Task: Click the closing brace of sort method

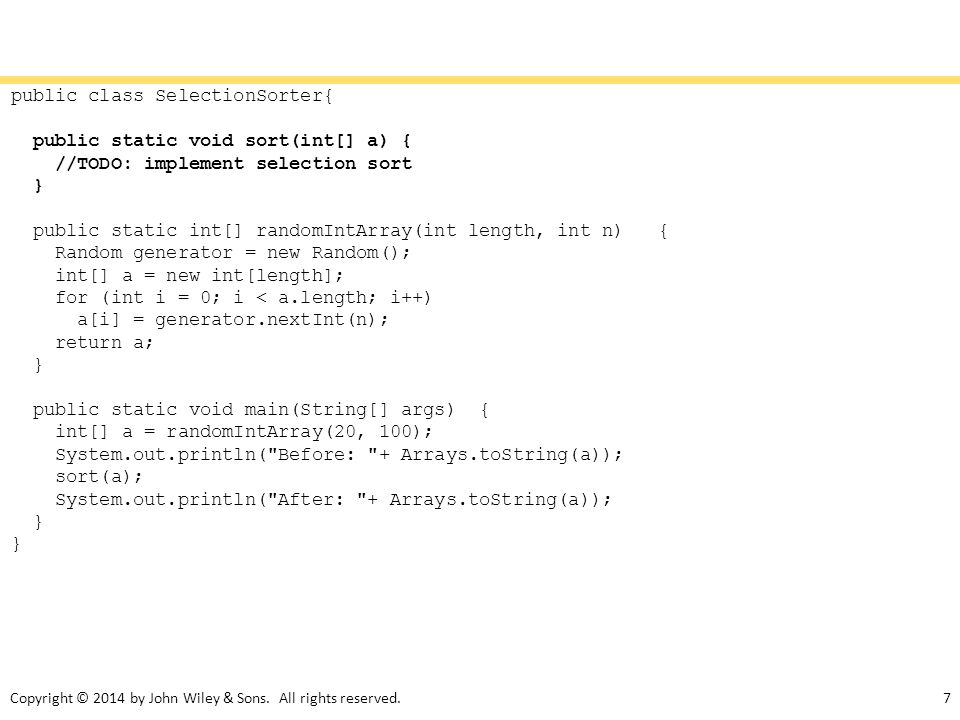Action: tap(38, 186)
